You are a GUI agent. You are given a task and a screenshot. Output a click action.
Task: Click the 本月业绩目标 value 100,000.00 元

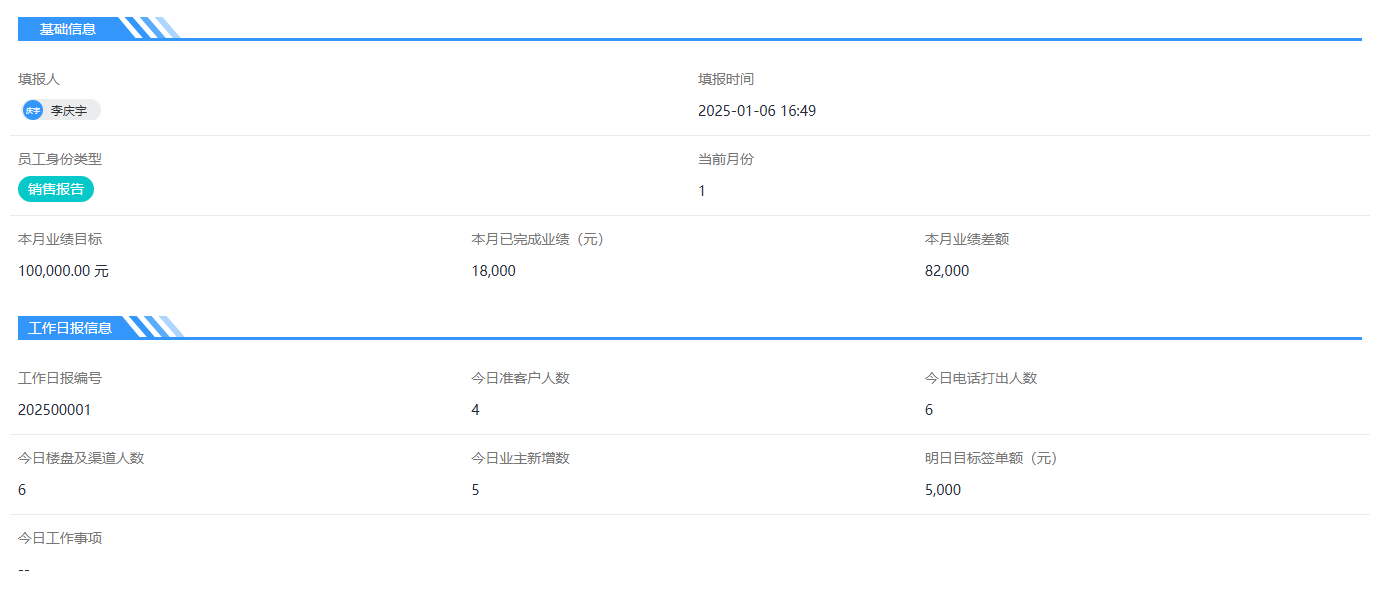[x=63, y=271]
